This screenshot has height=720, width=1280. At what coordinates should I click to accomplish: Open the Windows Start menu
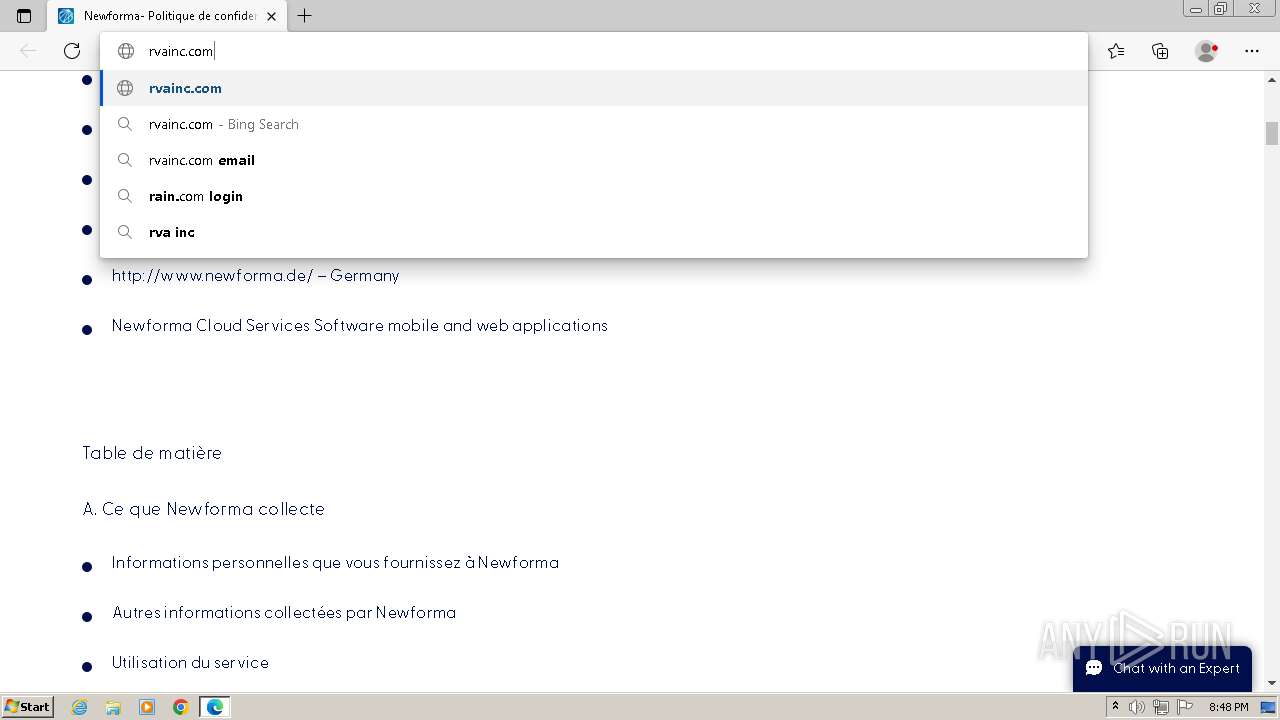[x=27, y=707]
